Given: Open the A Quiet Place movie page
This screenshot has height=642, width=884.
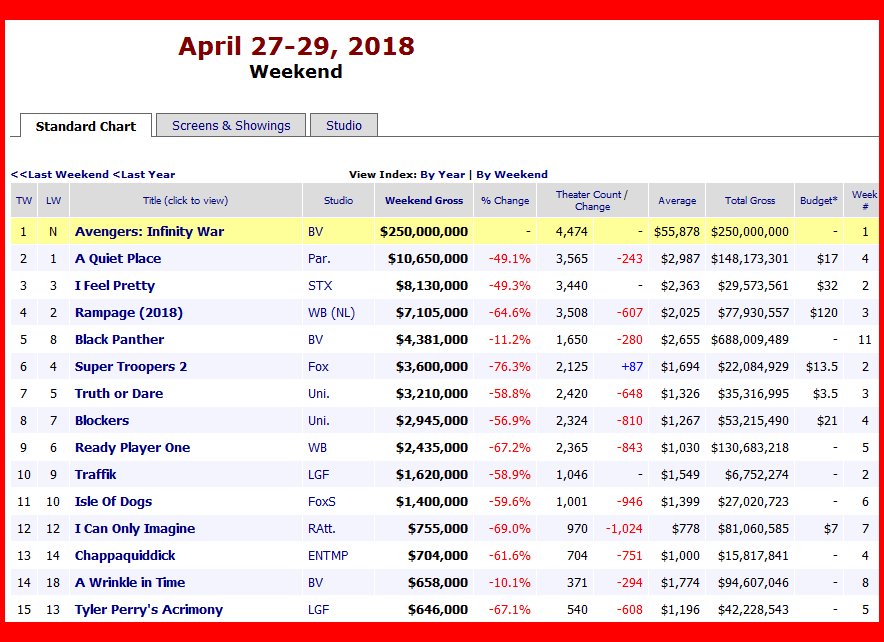Looking at the screenshot, I should click(118, 259).
